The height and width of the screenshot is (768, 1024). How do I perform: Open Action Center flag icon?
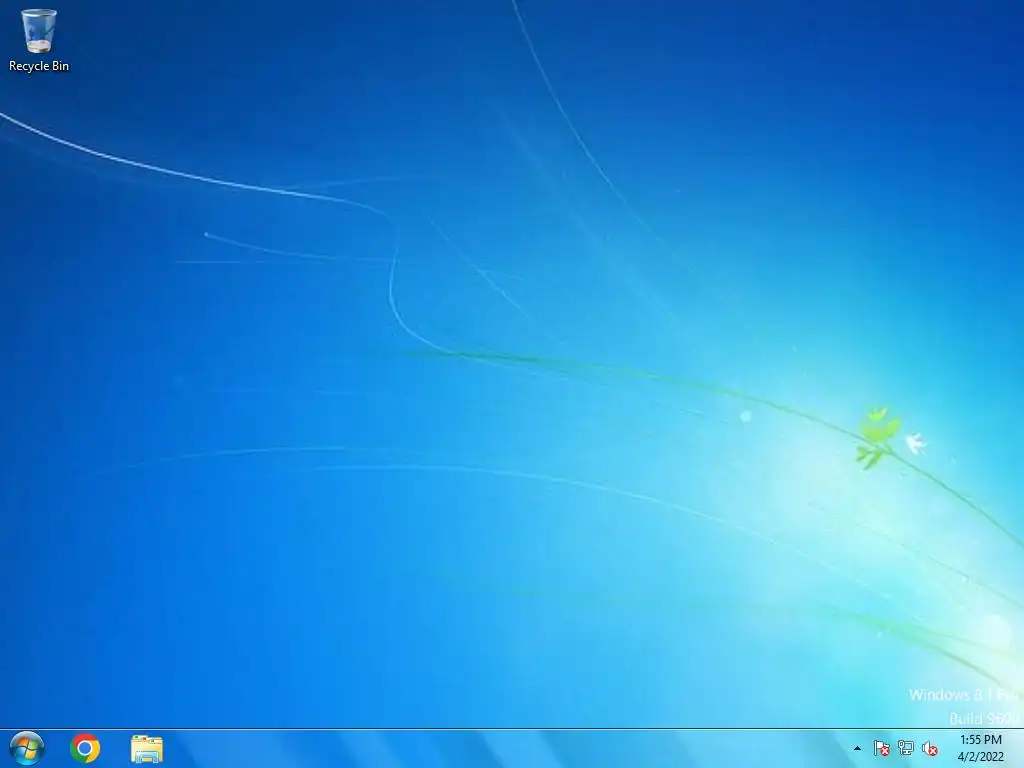tap(882, 748)
